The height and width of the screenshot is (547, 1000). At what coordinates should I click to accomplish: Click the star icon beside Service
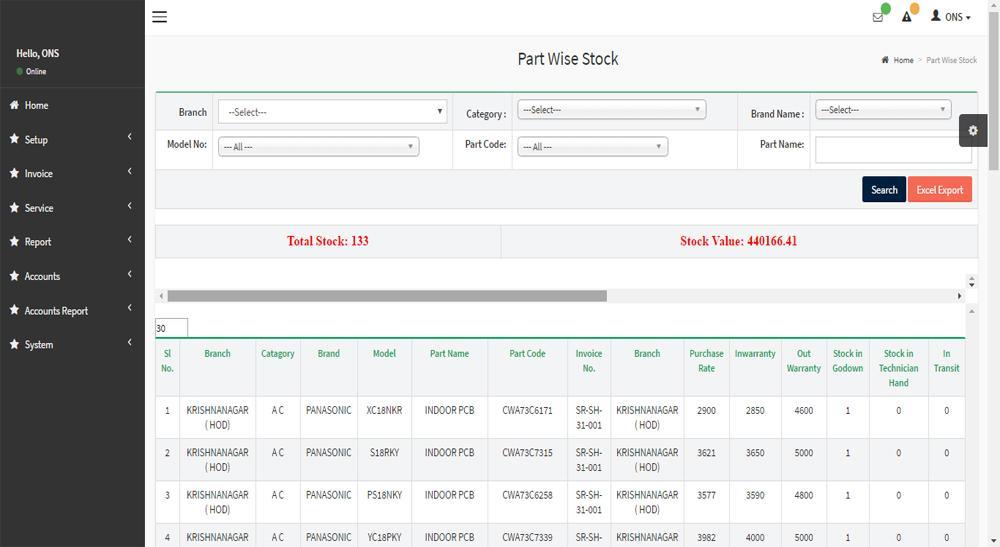pos(15,208)
